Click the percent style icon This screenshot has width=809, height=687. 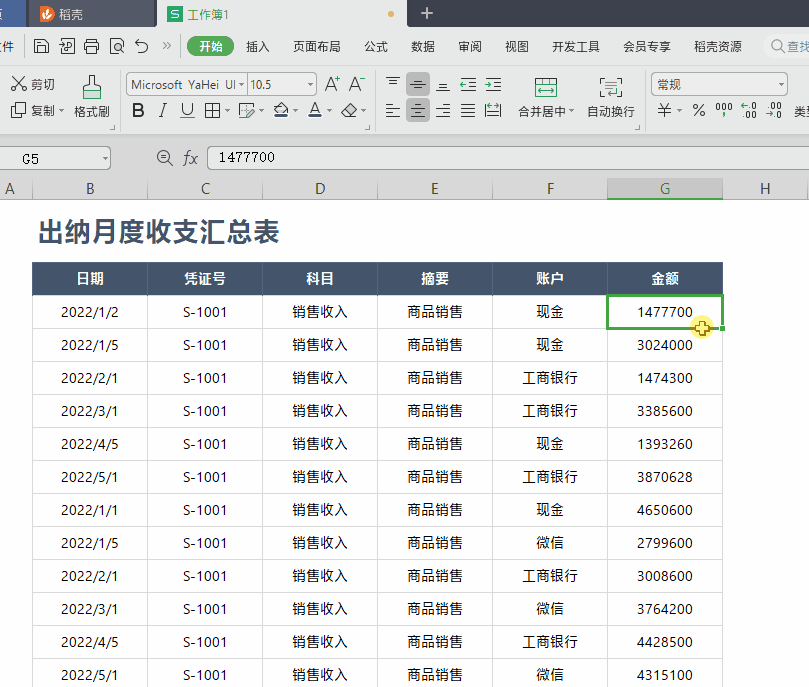point(698,111)
